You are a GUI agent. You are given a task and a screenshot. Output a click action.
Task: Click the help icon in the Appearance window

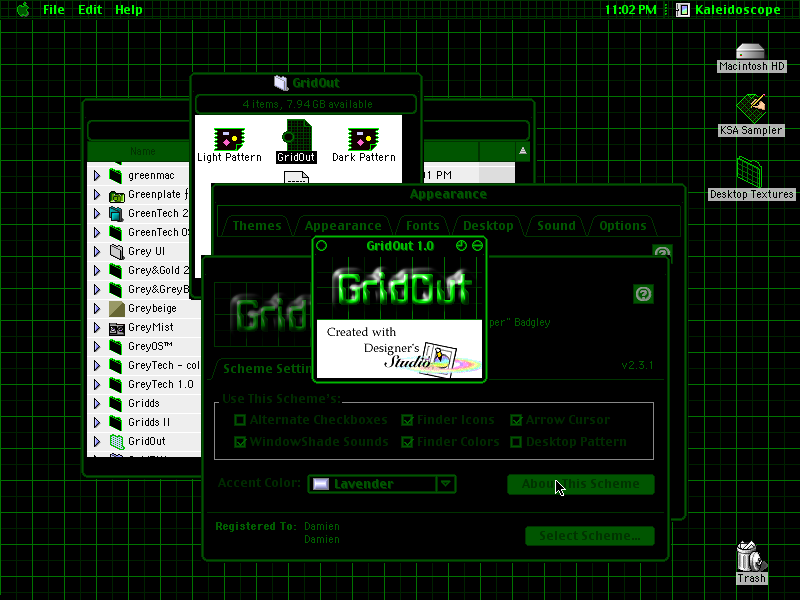point(662,253)
